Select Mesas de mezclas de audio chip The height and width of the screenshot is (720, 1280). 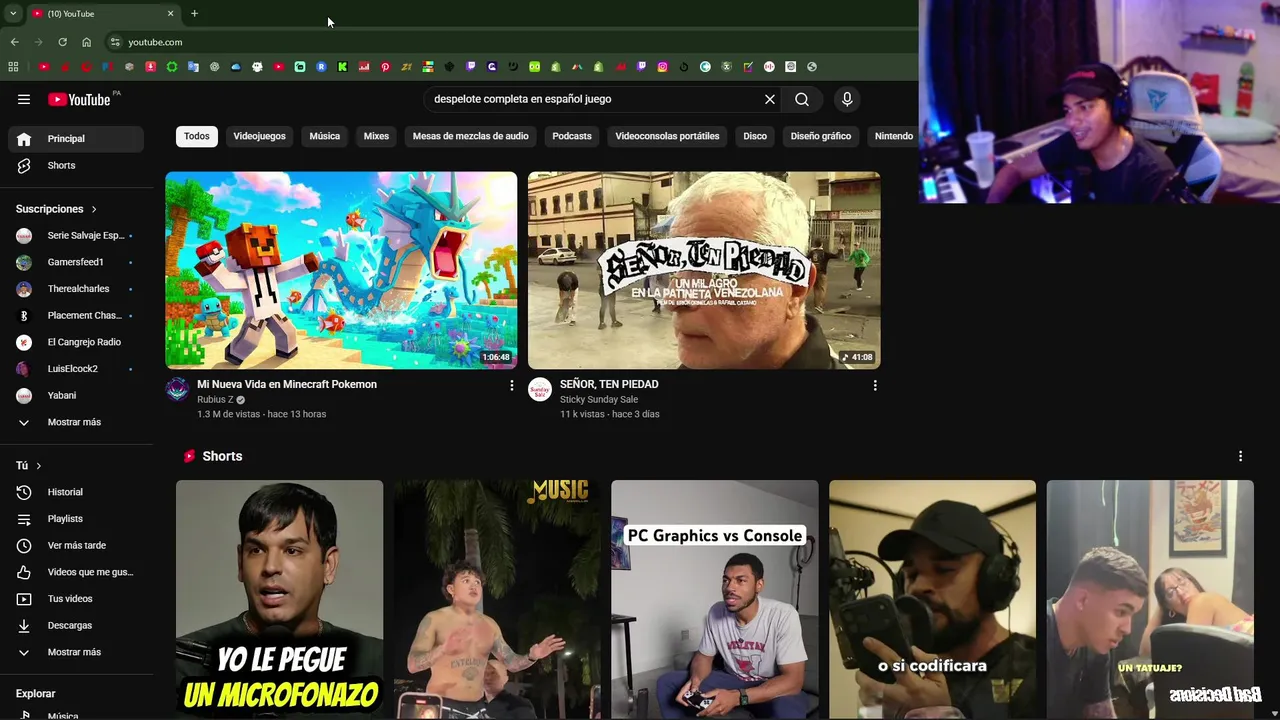(x=470, y=136)
